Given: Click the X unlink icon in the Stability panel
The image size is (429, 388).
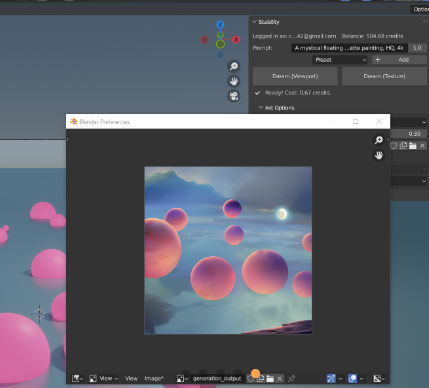Looking at the screenshot, I should pyautogui.click(x=422, y=146).
